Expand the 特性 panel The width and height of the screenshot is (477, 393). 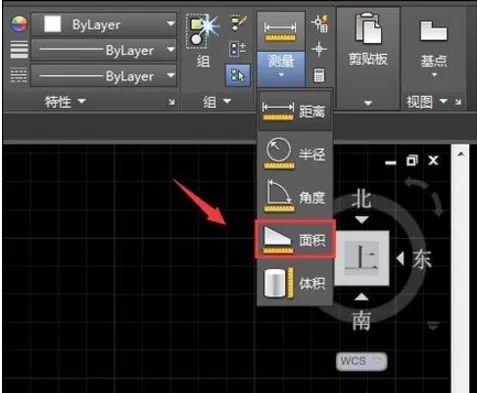pyautogui.click(x=65, y=101)
